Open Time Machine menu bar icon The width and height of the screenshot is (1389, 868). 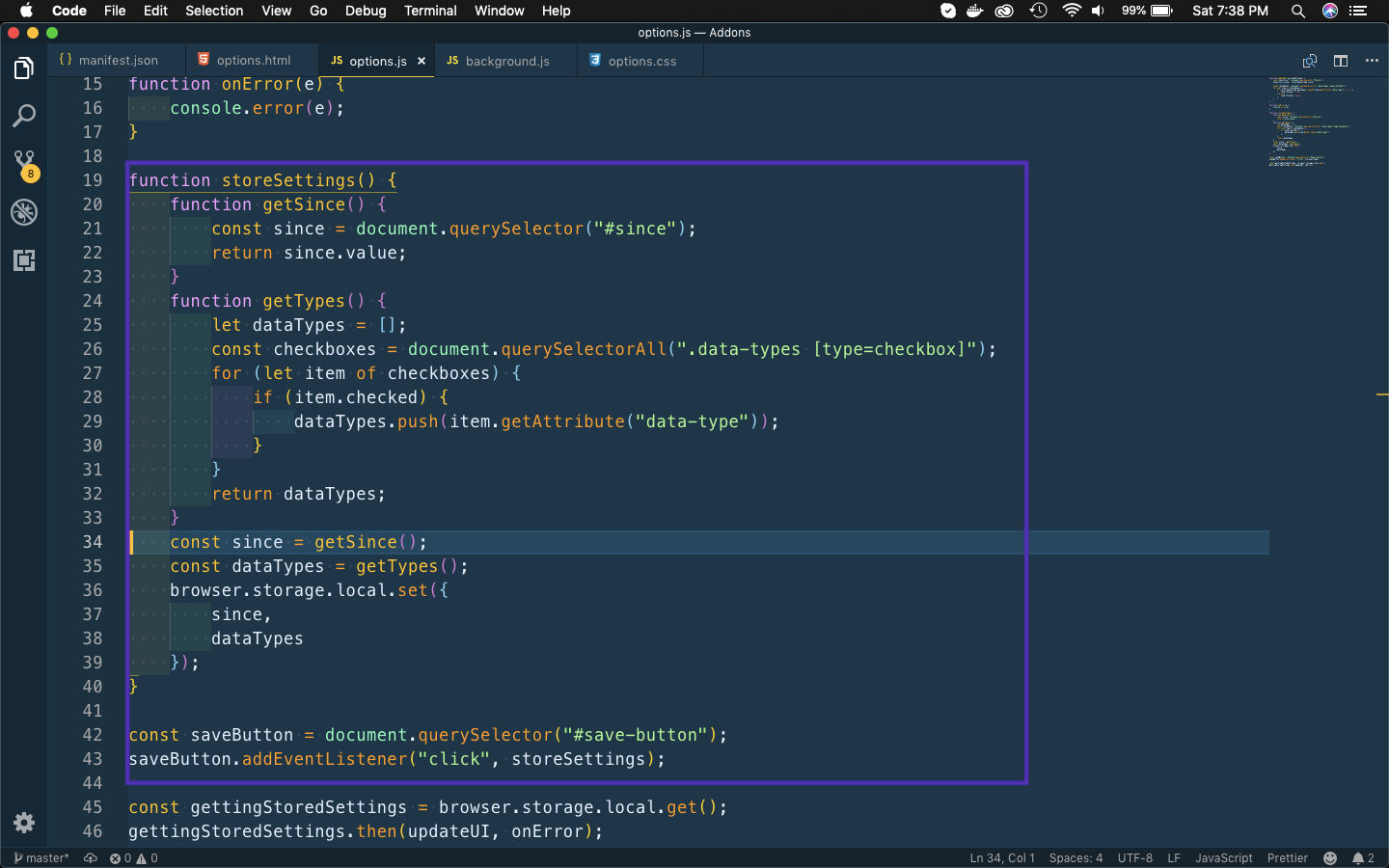(1038, 11)
